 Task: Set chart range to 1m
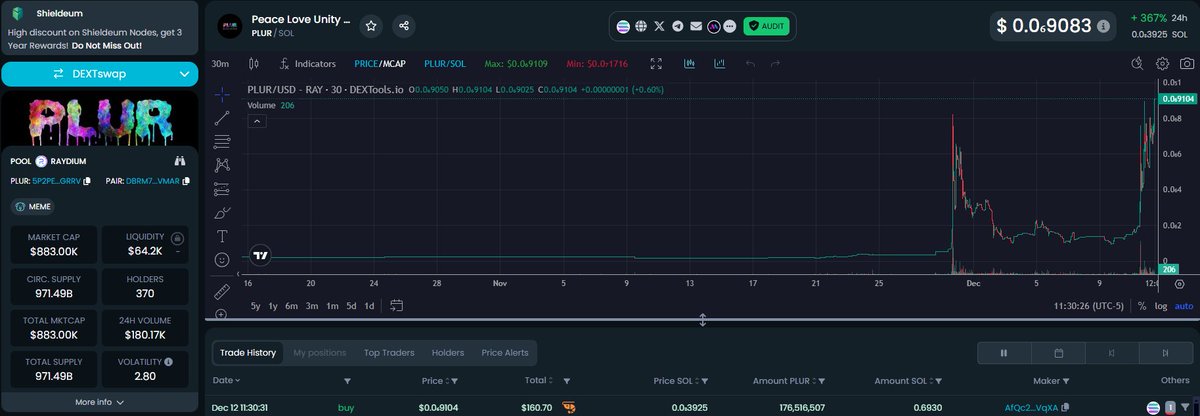(x=331, y=306)
